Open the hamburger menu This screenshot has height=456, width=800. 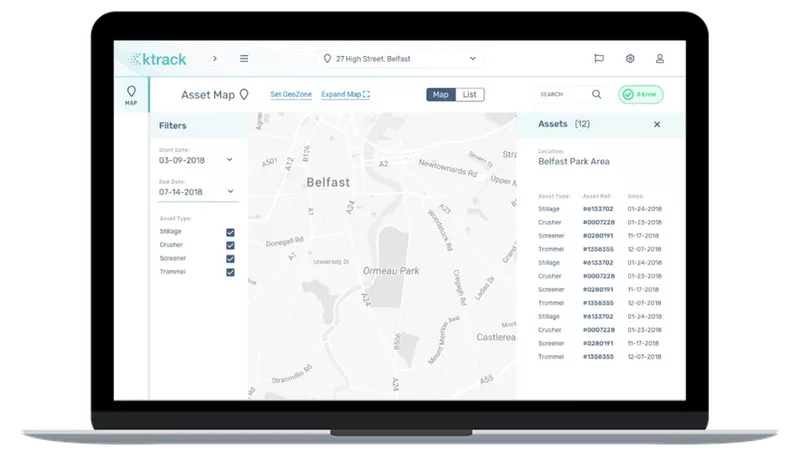(244, 59)
